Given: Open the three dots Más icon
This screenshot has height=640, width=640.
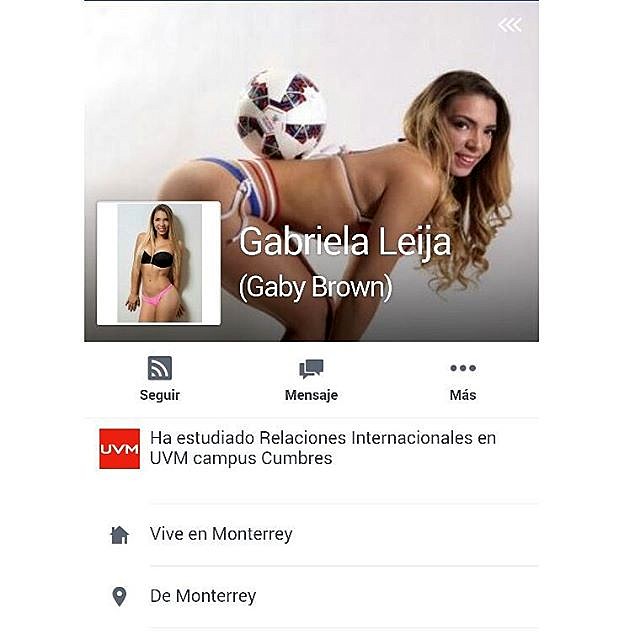Looking at the screenshot, I should point(463,368).
